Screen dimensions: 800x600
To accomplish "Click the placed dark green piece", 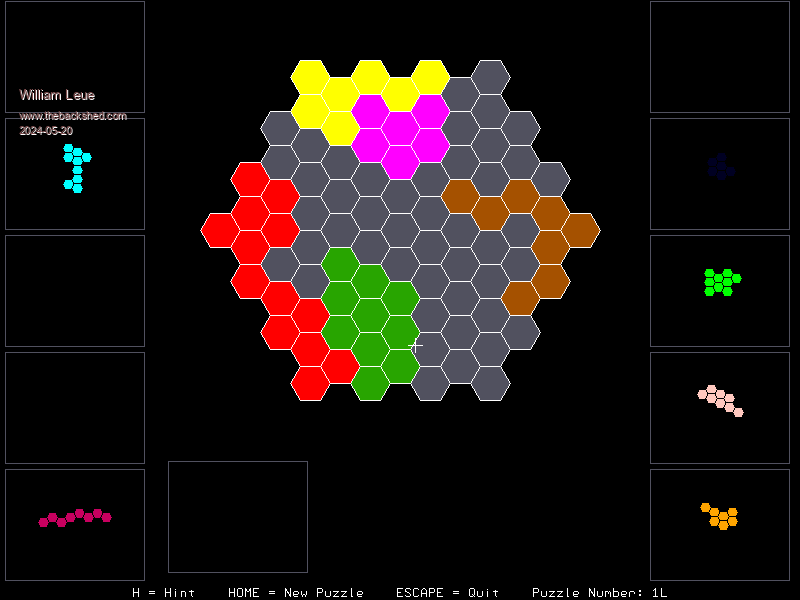I will coord(370,315).
